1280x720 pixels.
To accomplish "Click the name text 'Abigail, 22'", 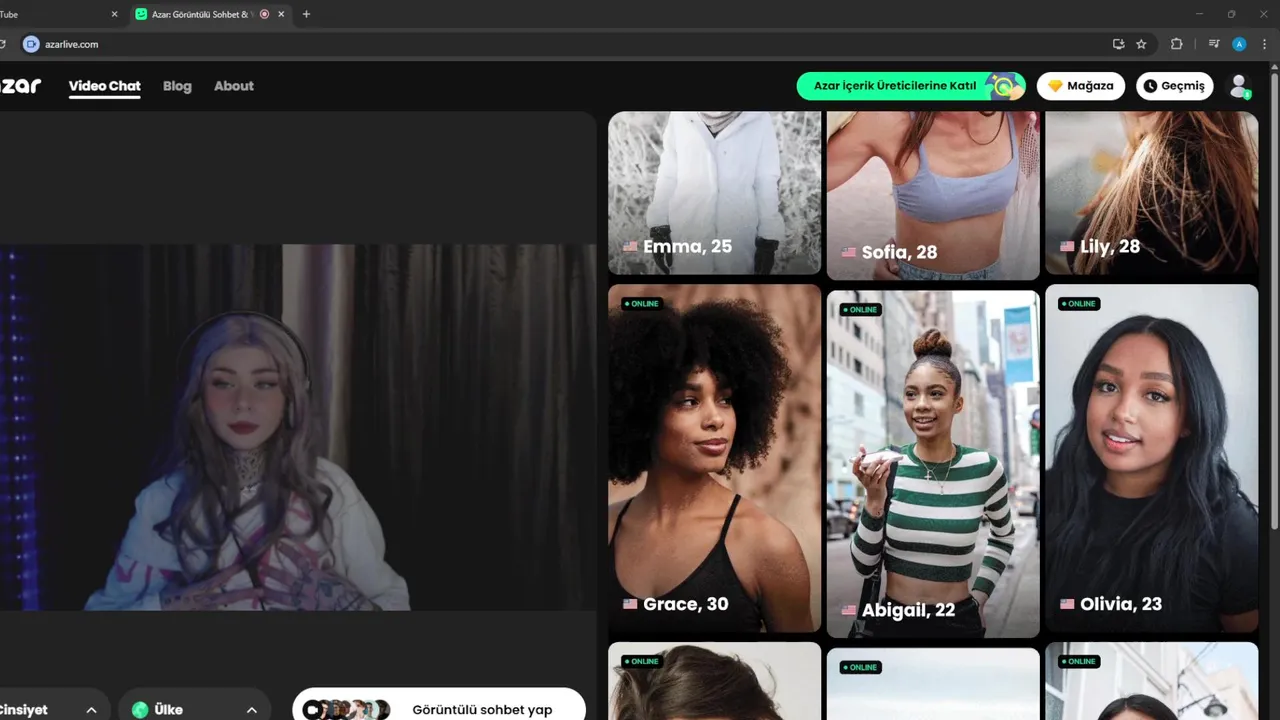I will coord(908,610).
